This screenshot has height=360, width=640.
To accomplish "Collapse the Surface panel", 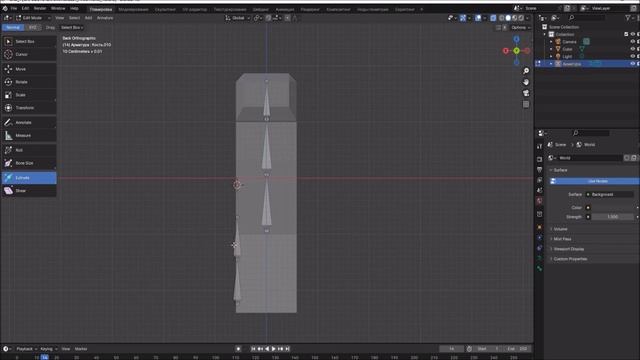I will point(559,170).
